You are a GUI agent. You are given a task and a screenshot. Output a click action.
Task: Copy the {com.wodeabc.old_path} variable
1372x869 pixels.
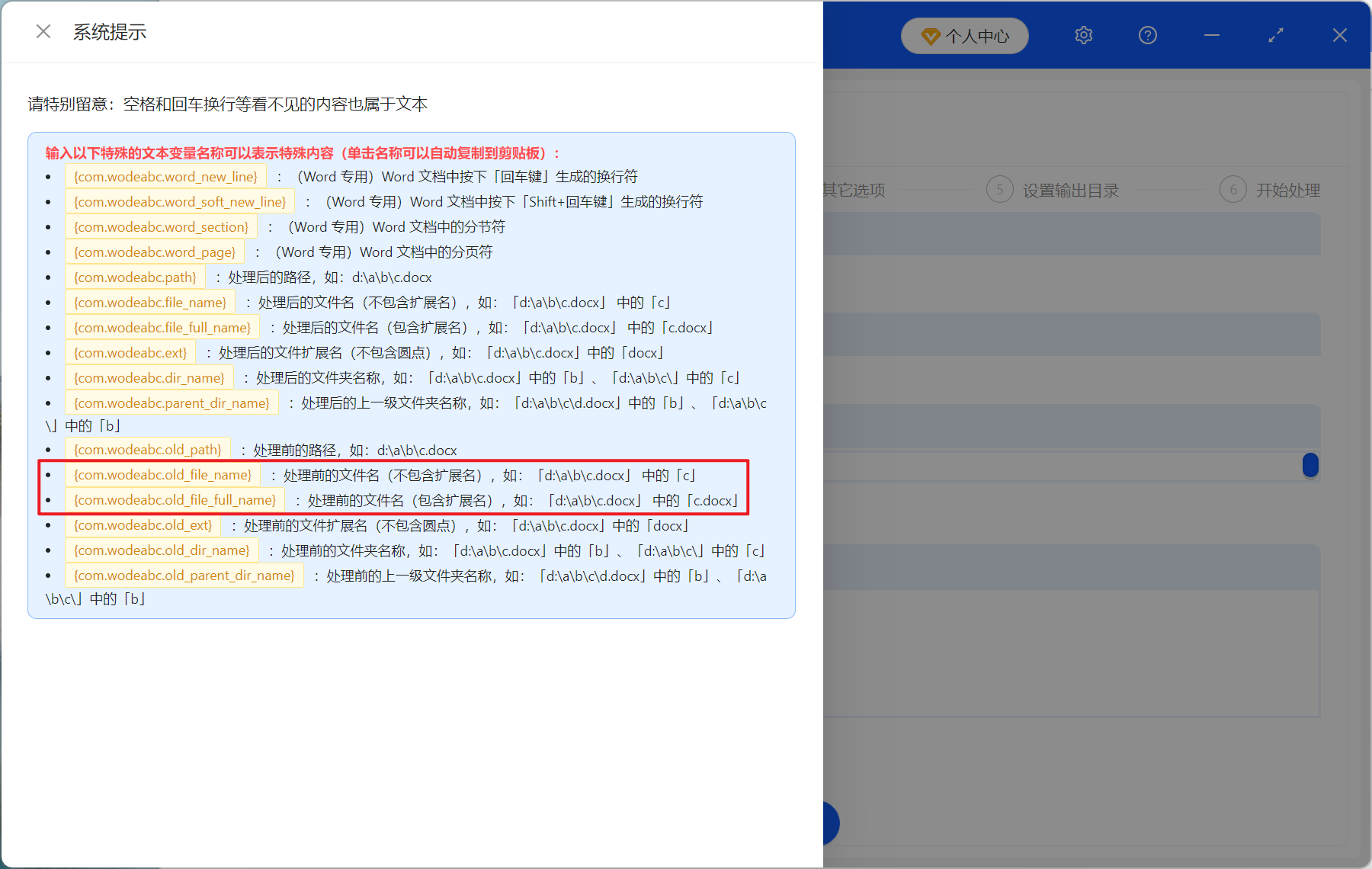tap(148, 449)
